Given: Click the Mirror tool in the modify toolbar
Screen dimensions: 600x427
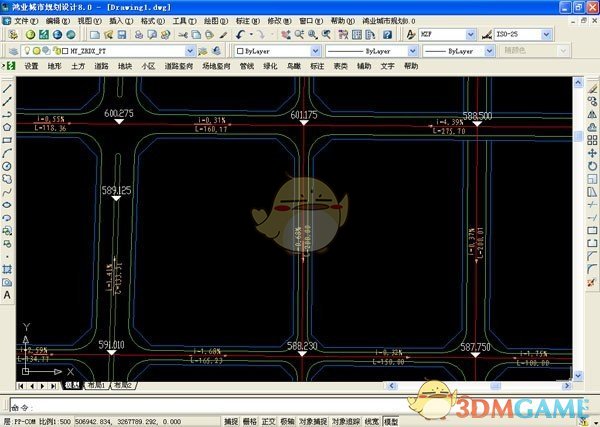Looking at the screenshot, I should click(x=592, y=114).
